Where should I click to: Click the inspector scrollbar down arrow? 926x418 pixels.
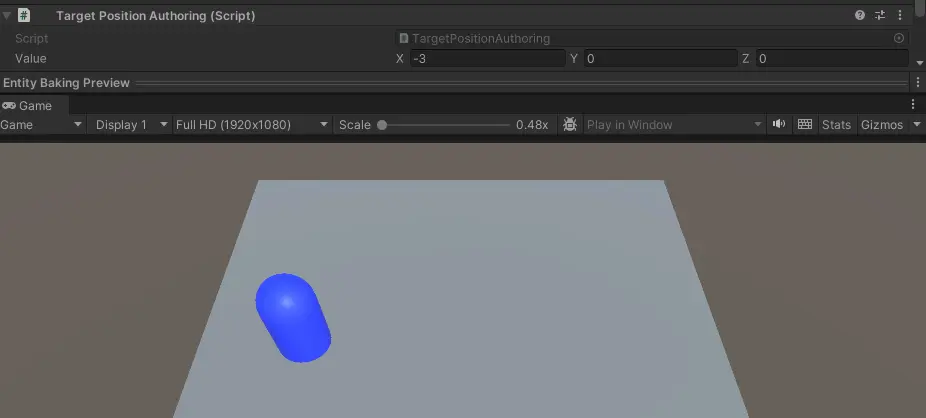coord(920,63)
